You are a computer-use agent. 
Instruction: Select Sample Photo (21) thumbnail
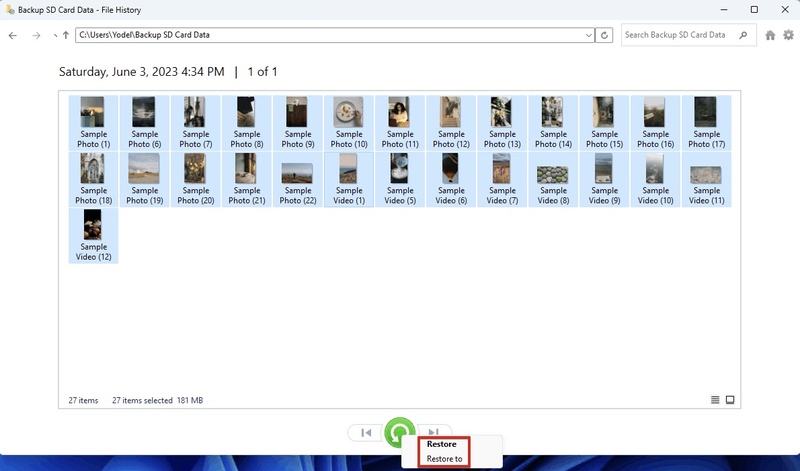pyautogui.click(x=246, y=179)
